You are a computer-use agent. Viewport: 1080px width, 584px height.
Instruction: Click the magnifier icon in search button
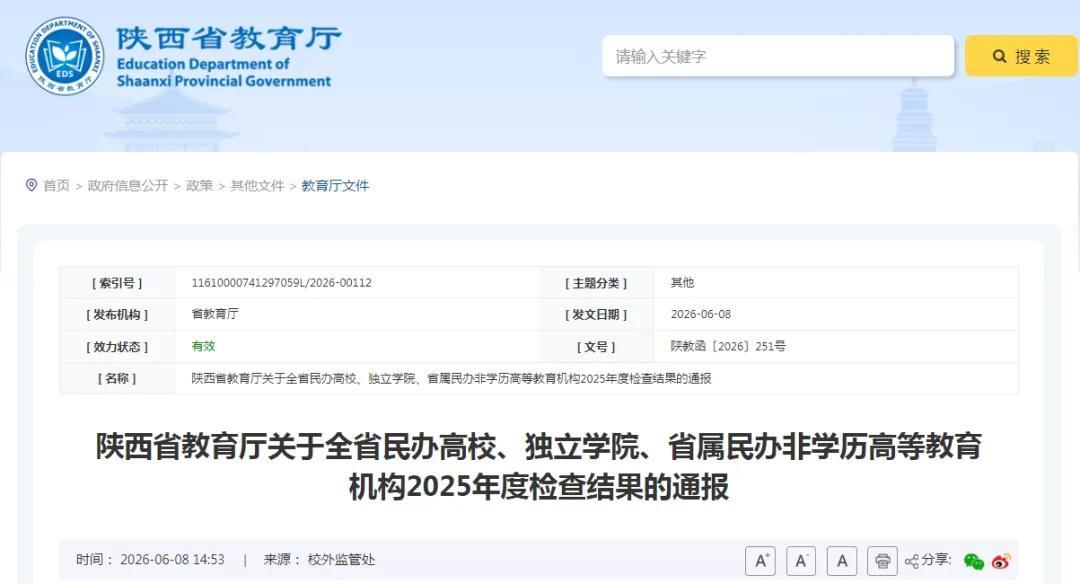[999, 56]
